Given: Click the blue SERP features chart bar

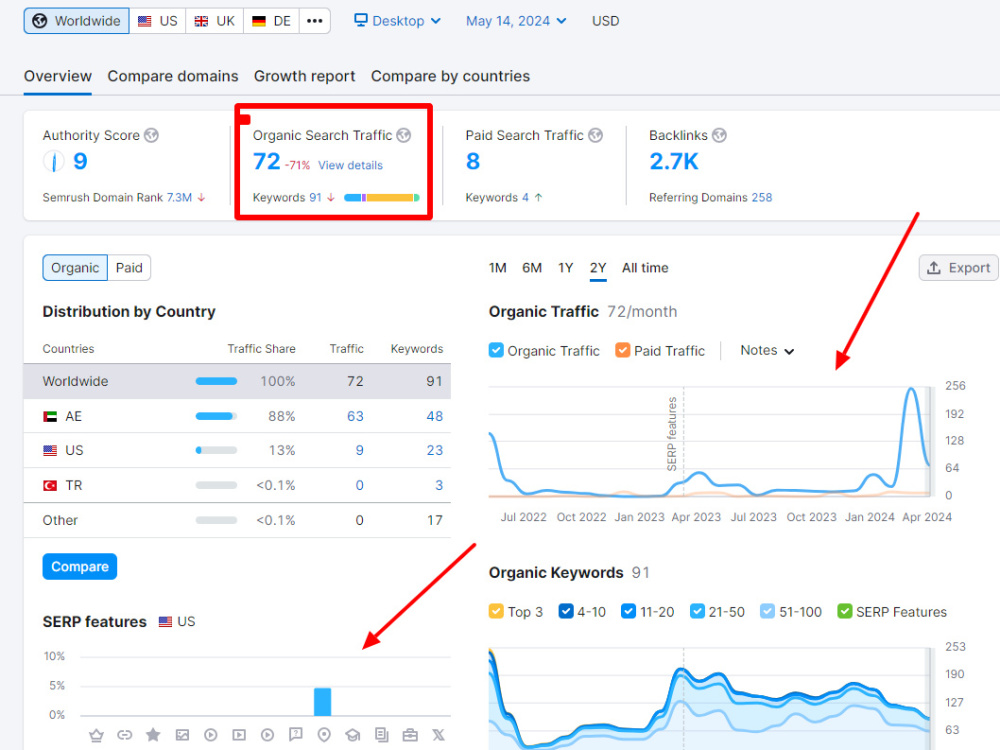Looking at the screenshot, I should (x=323, y=702).
